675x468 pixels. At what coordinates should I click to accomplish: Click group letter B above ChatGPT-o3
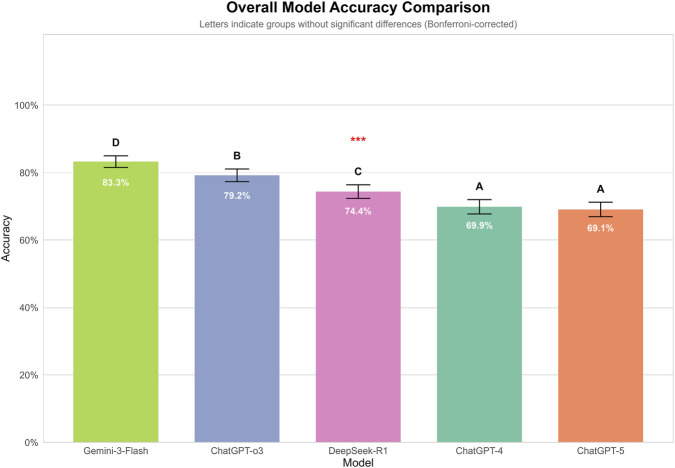coord(237,156)
